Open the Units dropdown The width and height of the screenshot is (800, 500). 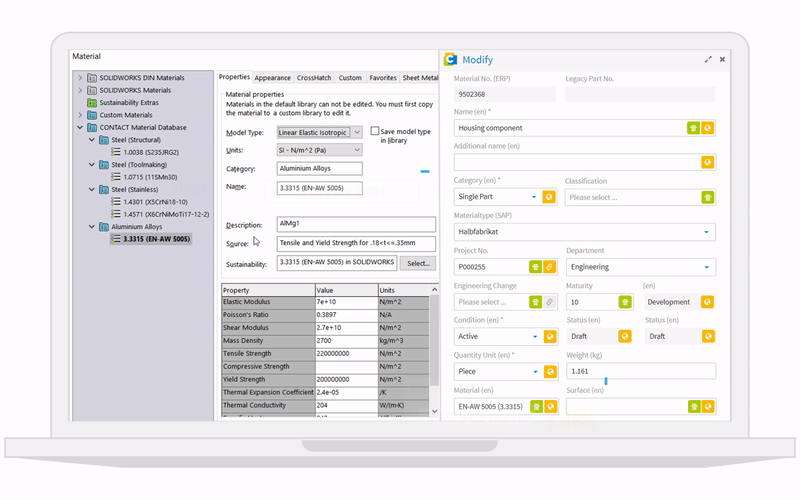click(357, 150)
